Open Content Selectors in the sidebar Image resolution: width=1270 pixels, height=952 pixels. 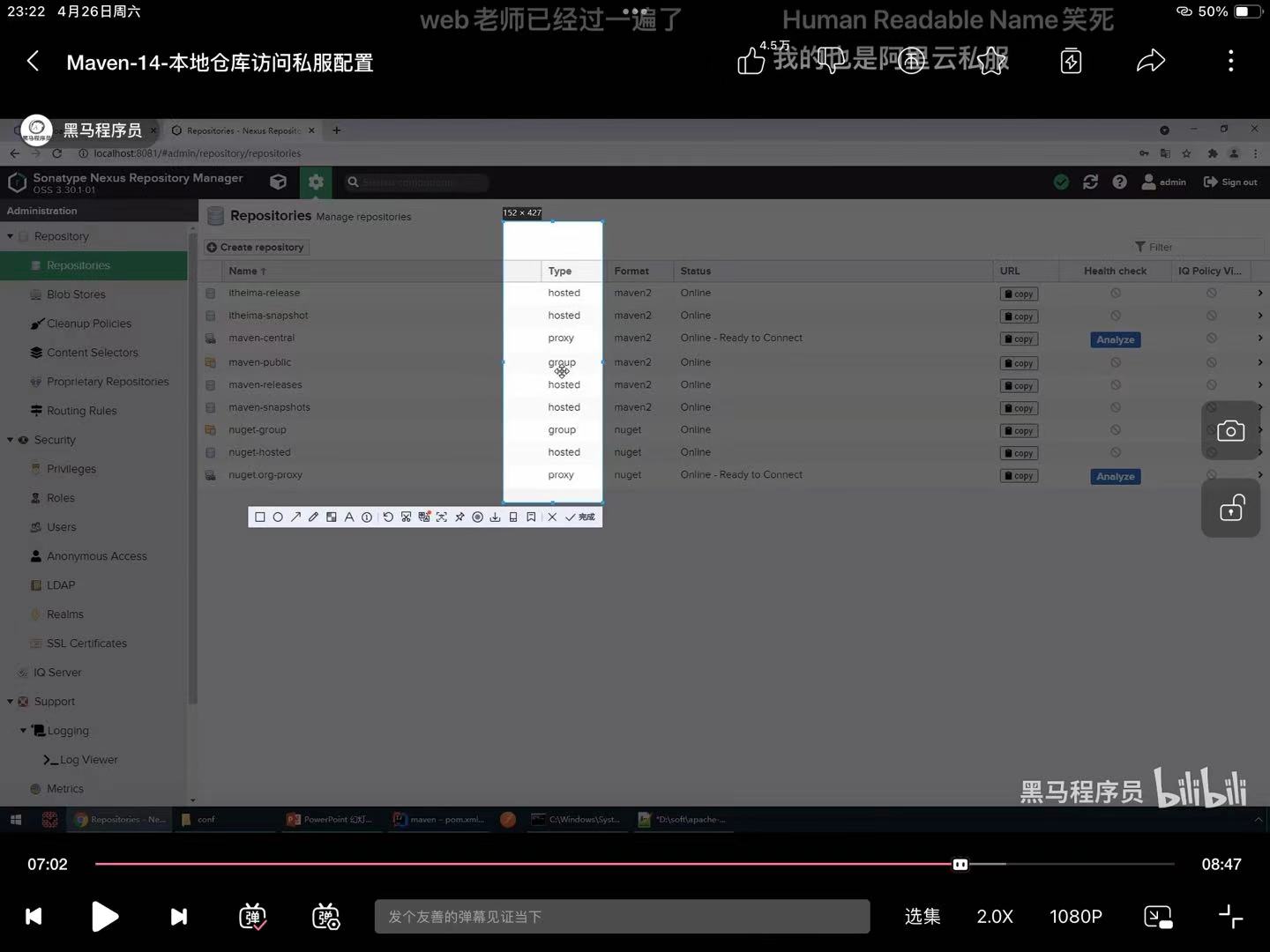click(92, 353)
